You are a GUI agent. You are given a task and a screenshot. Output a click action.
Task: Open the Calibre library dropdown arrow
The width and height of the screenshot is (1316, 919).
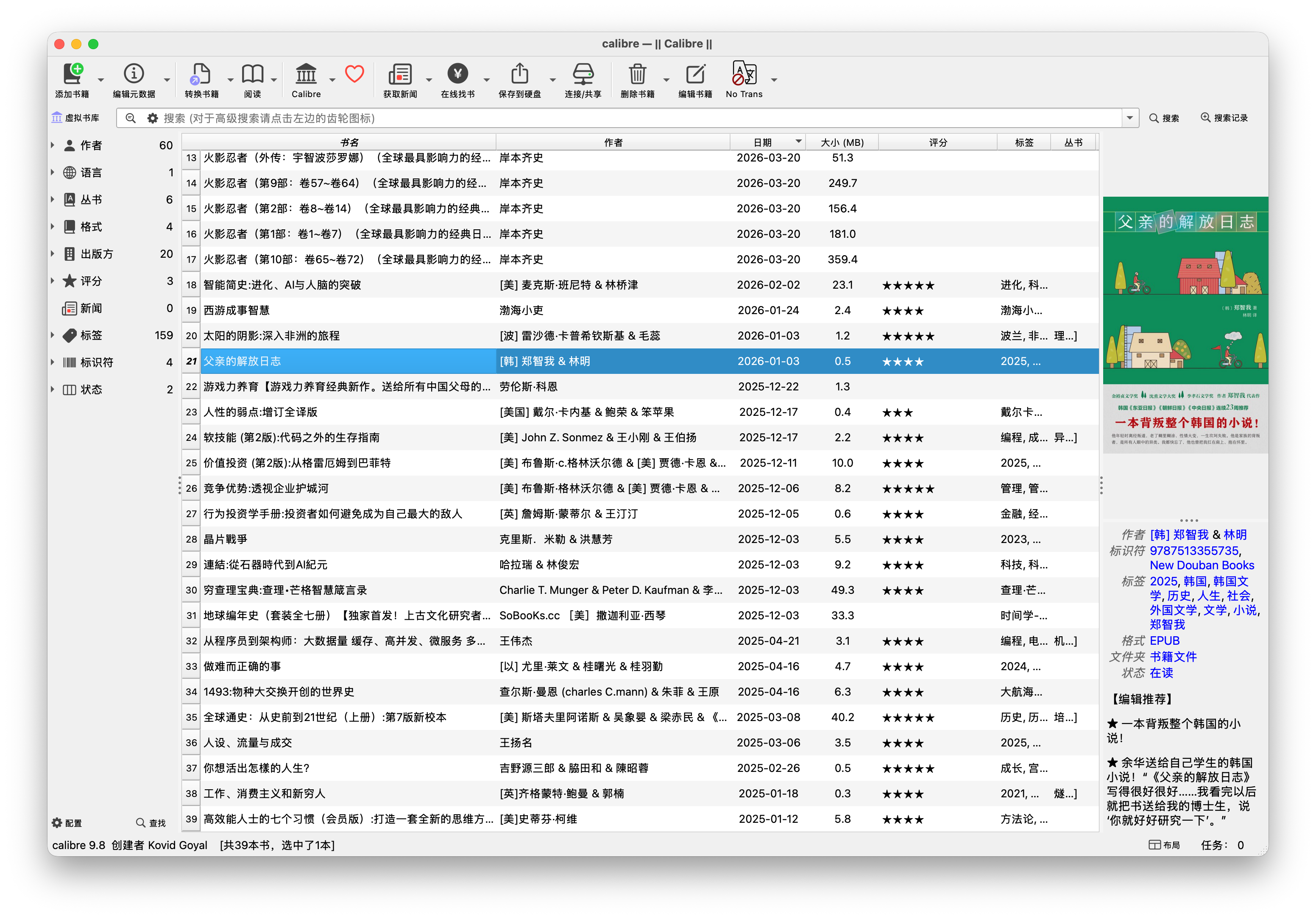(332, 80)
